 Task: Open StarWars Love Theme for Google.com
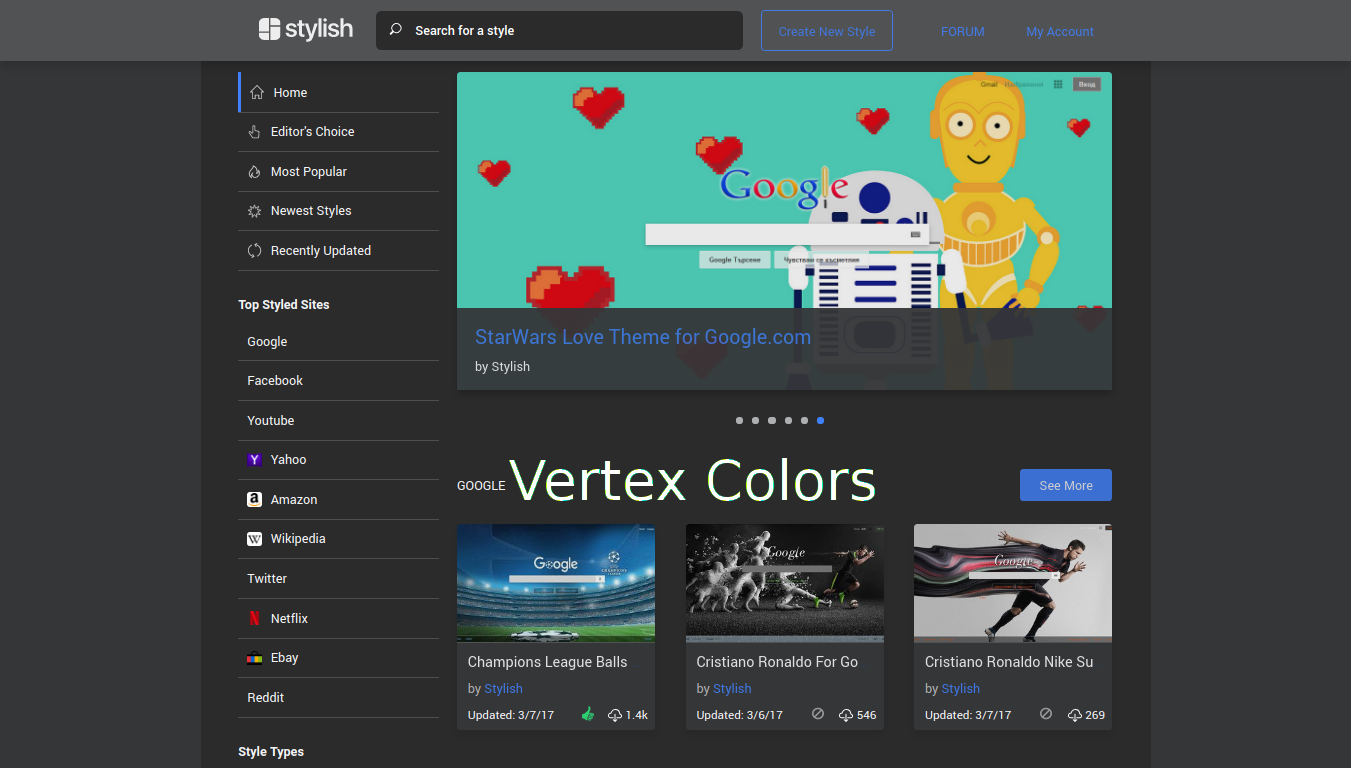(x=643, y=337)
